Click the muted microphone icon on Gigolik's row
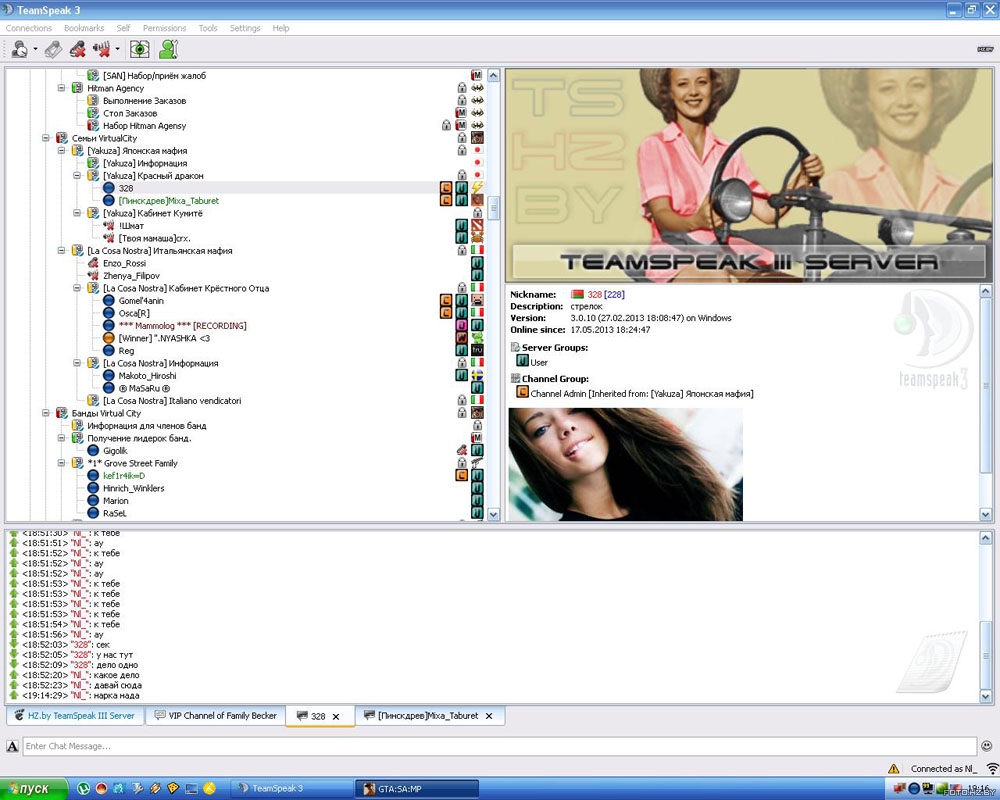1000x800 pixels. pos(462,450)
